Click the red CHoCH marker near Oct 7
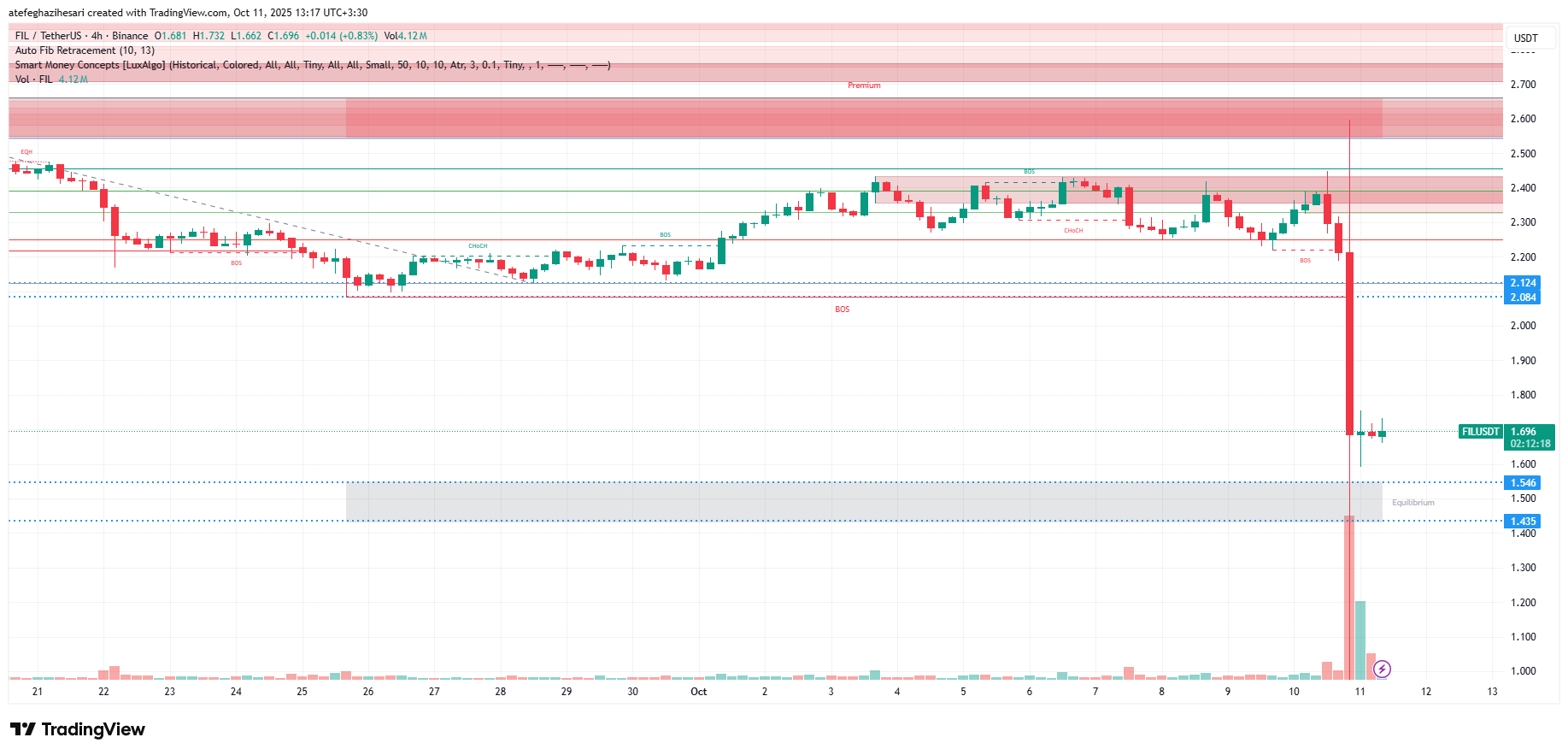 click(1073, 231)
